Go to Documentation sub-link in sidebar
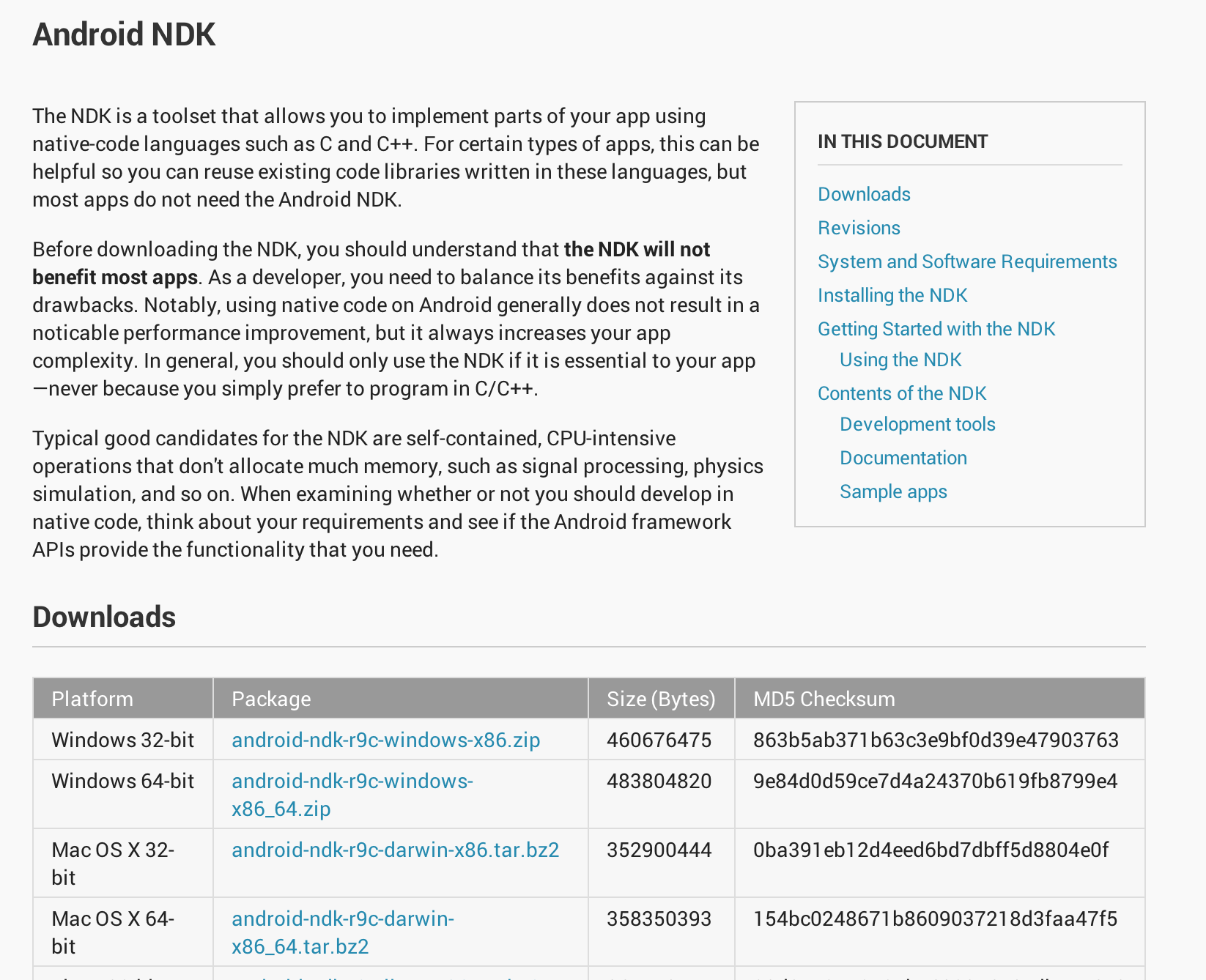 pyautogui.click(x=903, y=458)
